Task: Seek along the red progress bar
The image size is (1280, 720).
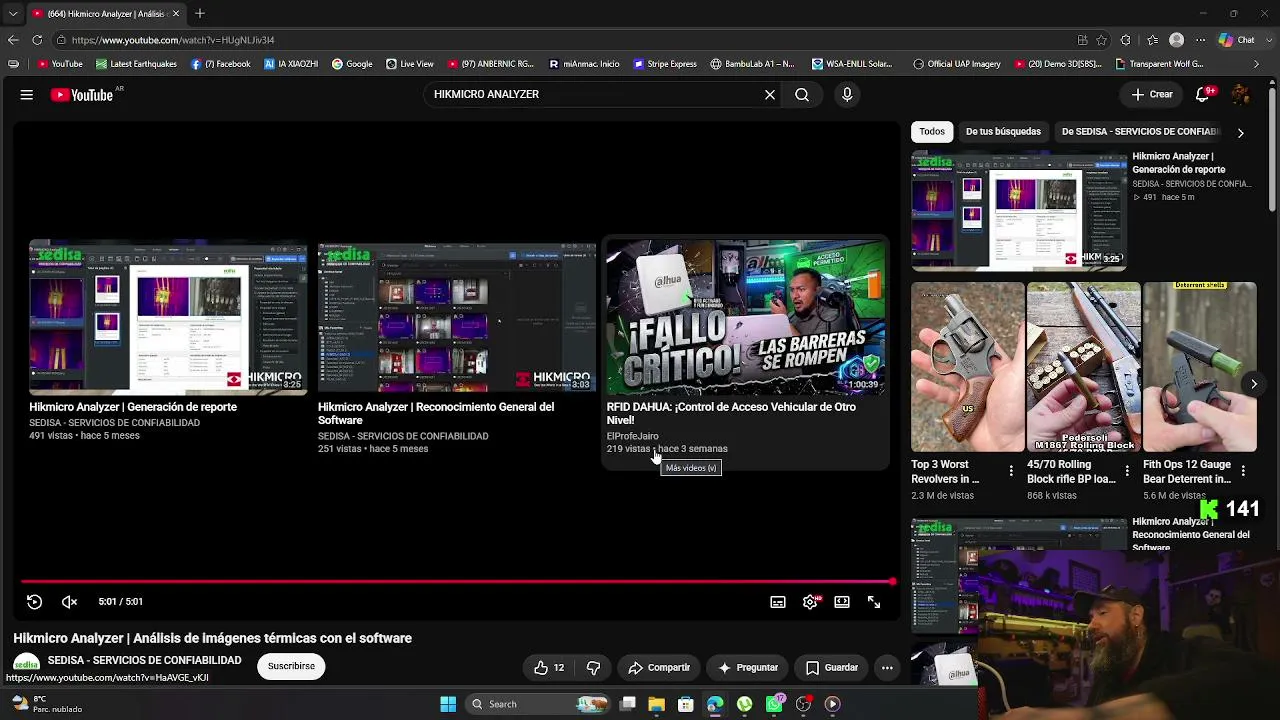Action: click(457, 581)
